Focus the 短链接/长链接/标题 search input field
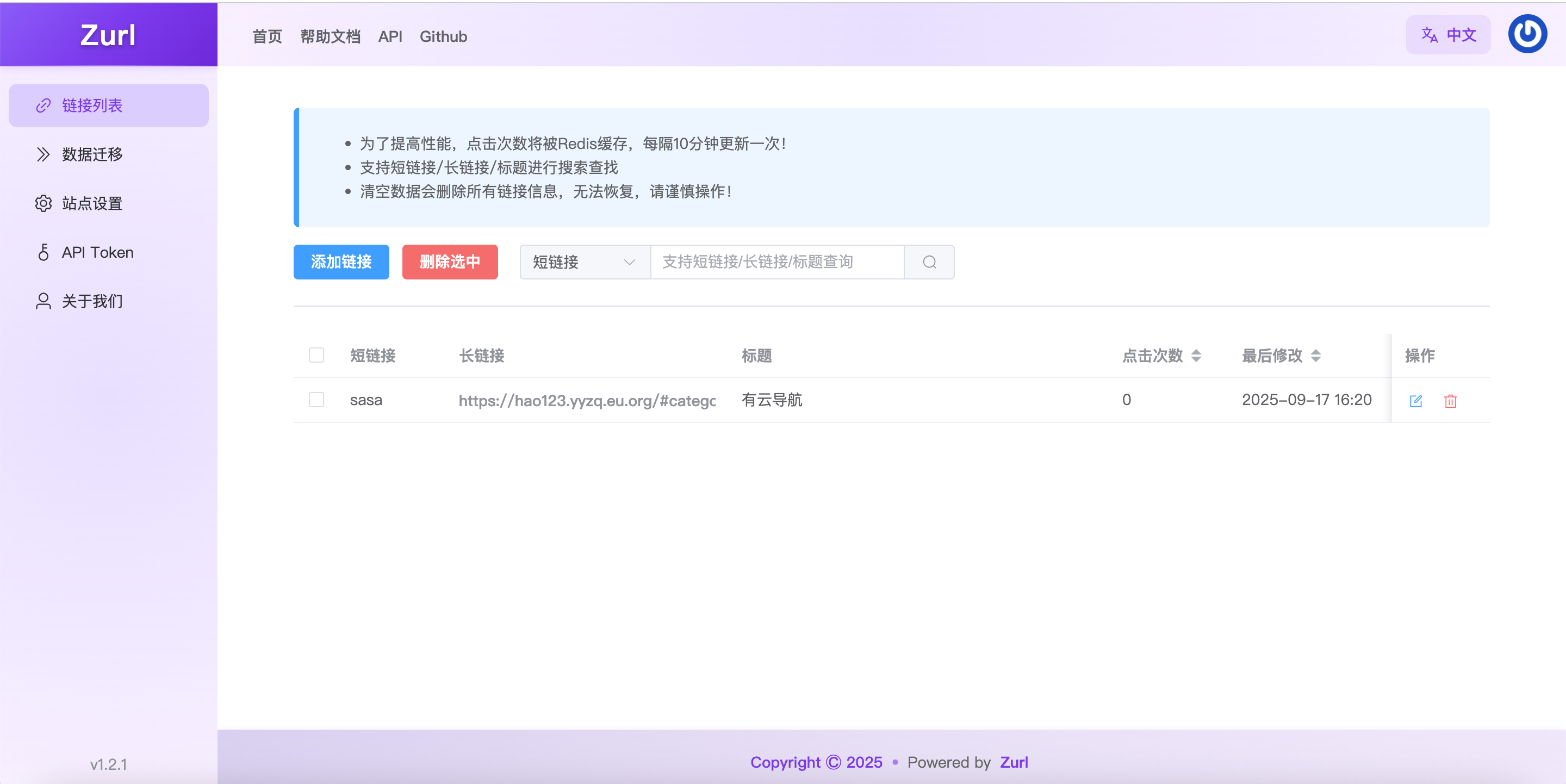1566x784 pixels. pyautogui.click(x=776, y=262)
